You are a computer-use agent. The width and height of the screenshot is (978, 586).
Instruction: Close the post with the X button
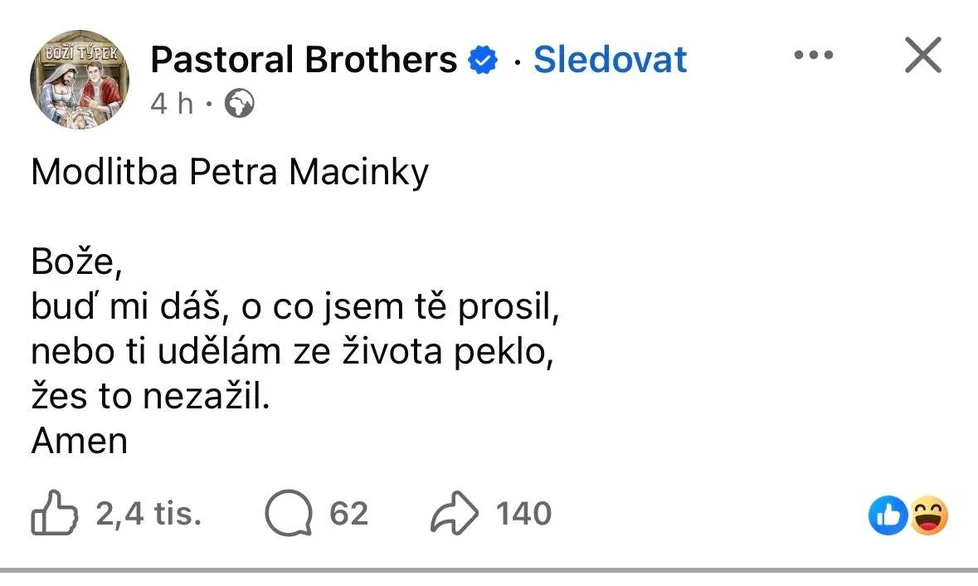tap(922, 55)
